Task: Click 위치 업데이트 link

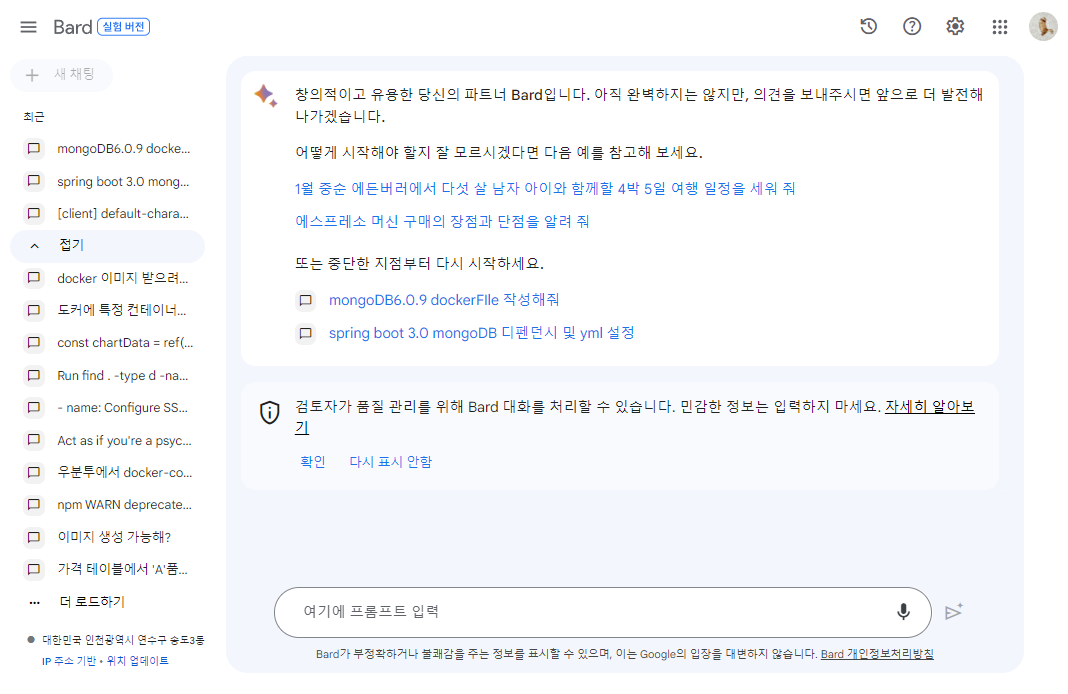Action: pos(138,661)
